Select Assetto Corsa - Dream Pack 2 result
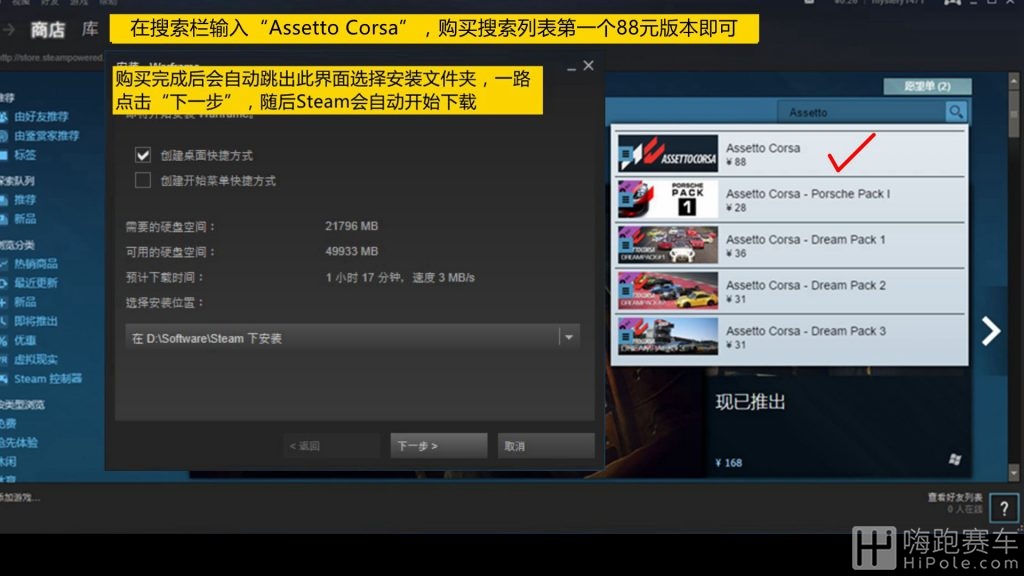This screenshot has width=1024, height=576. pyautogui.click(x=789, y=291)
